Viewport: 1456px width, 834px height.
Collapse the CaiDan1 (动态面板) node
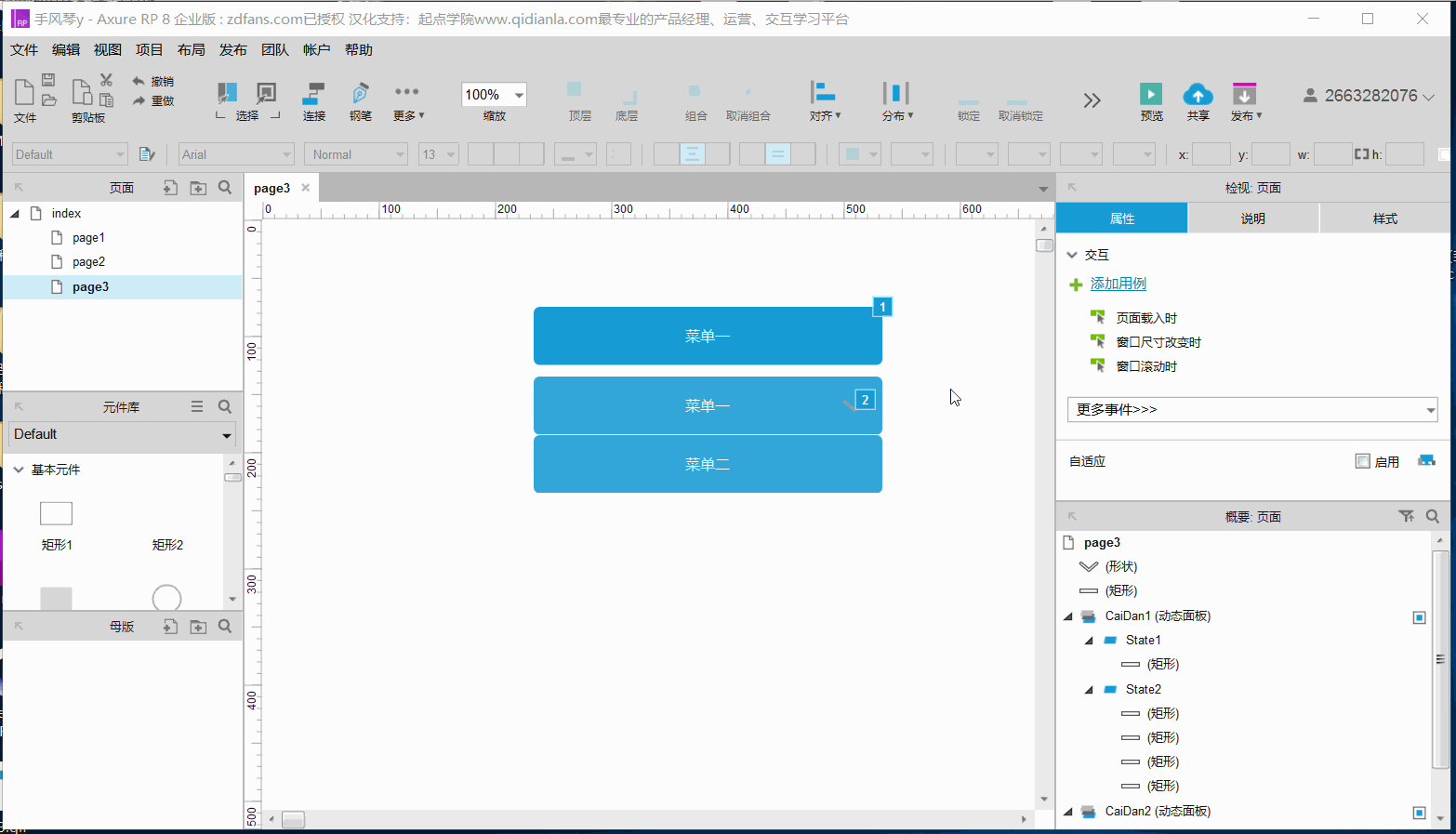[x=1068, y=616]
